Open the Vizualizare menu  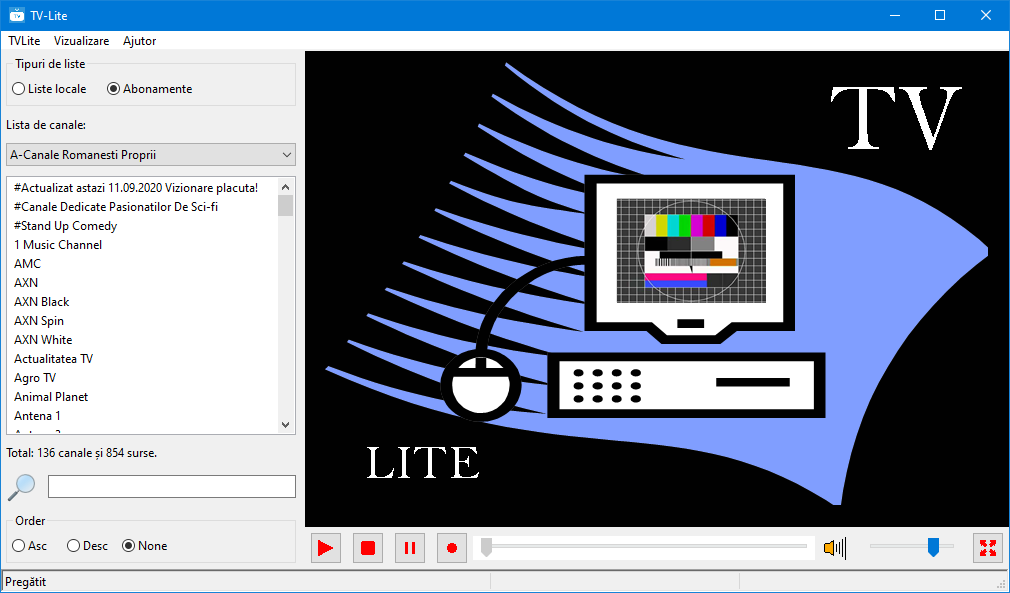click(x=81, y=41)
